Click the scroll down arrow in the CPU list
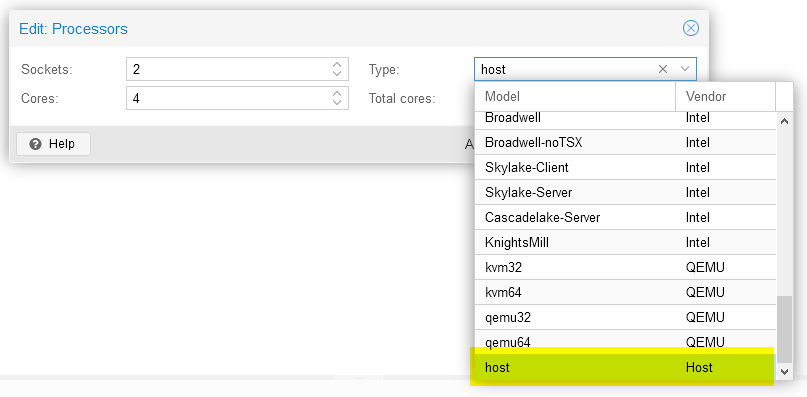 tap(784, 371)
